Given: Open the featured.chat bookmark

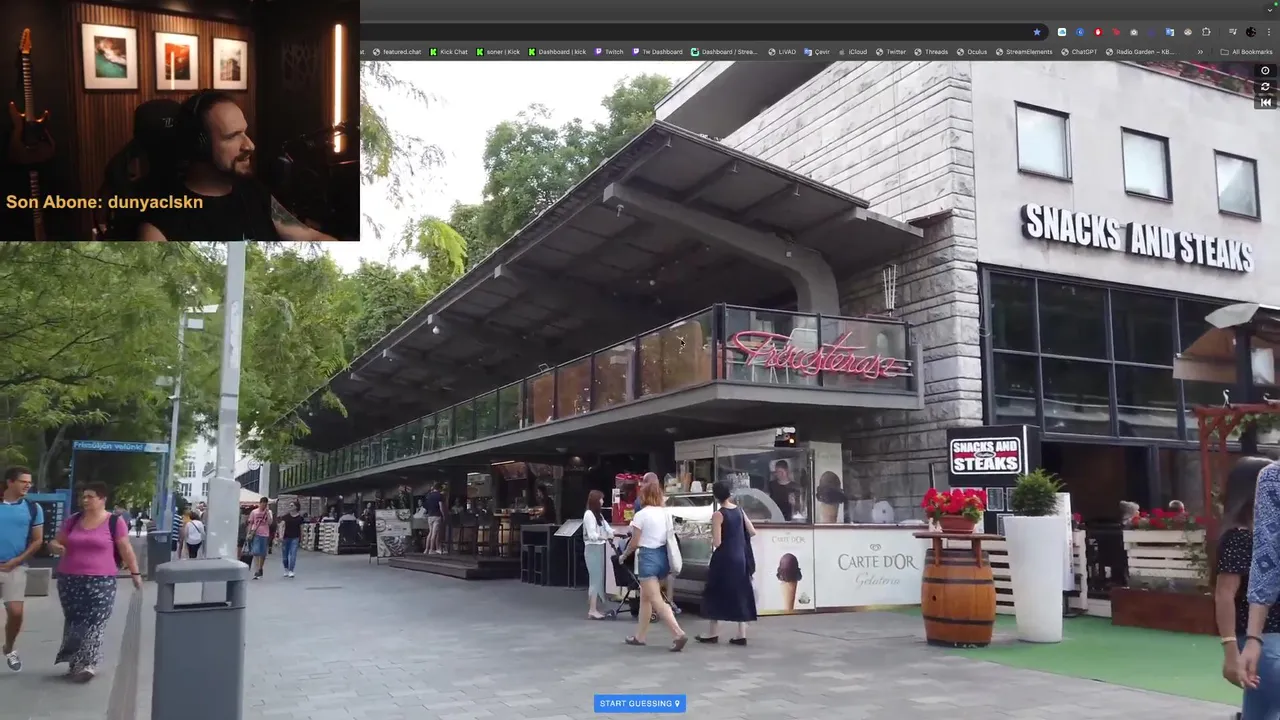Looking at the screenshot, I should coord(397,52).
